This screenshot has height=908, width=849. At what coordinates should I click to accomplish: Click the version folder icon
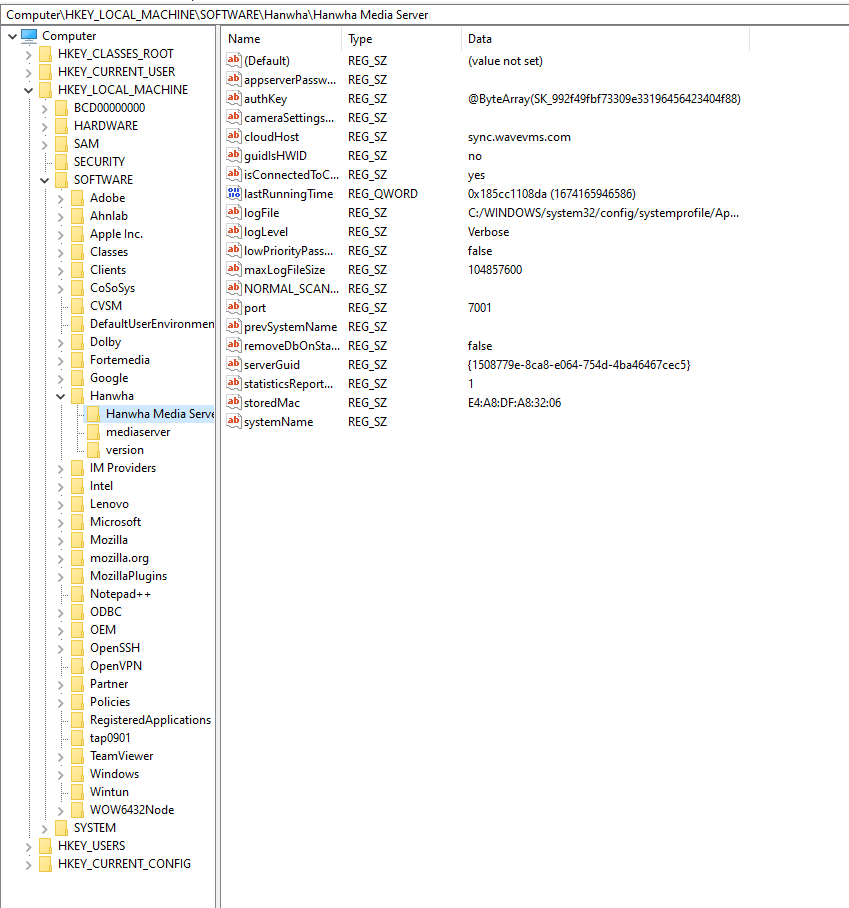(93, 449)
